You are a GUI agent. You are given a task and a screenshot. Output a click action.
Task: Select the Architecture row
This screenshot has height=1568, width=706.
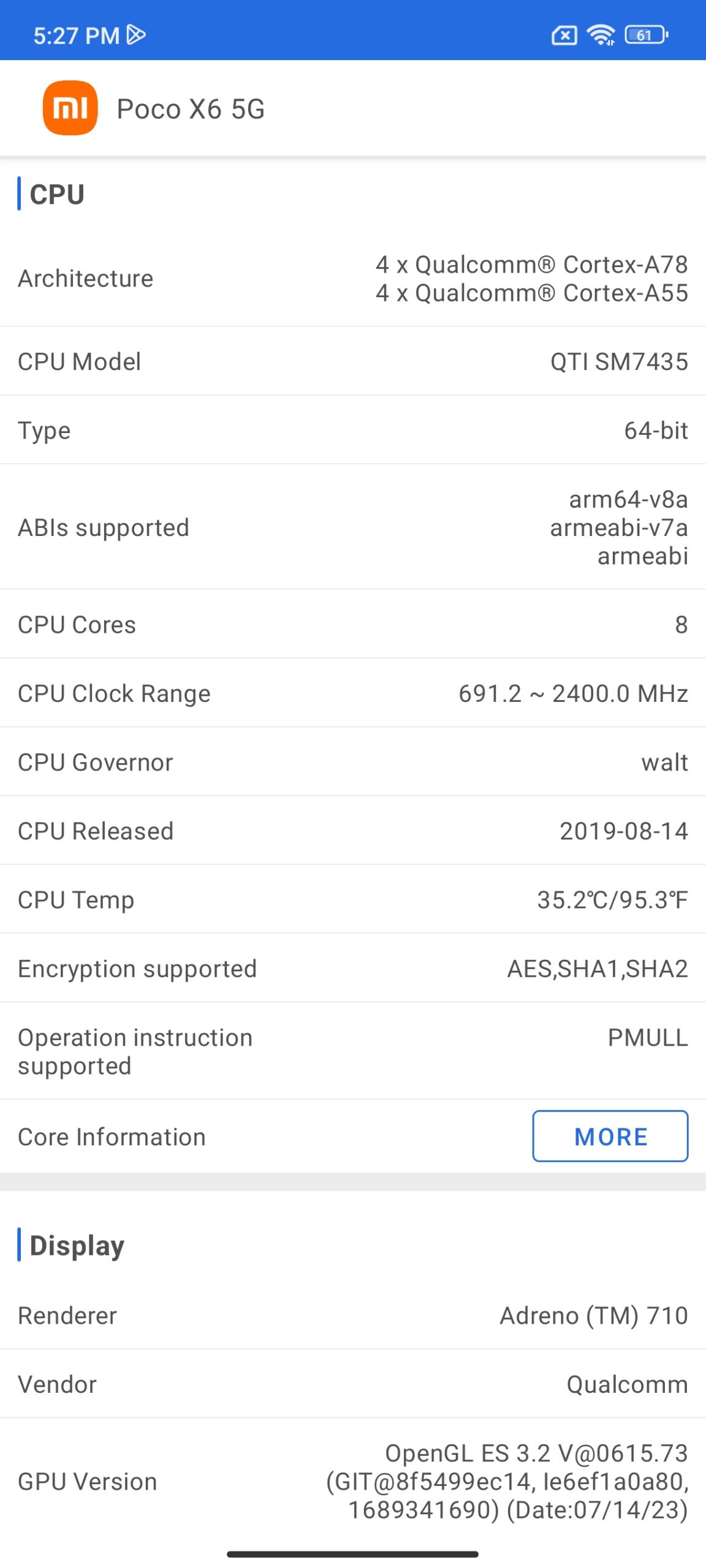[353, 279]
